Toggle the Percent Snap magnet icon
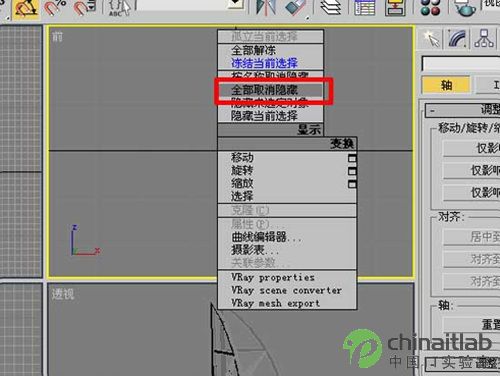The width and height of the screenshot is (500, 376). [55, 7]
